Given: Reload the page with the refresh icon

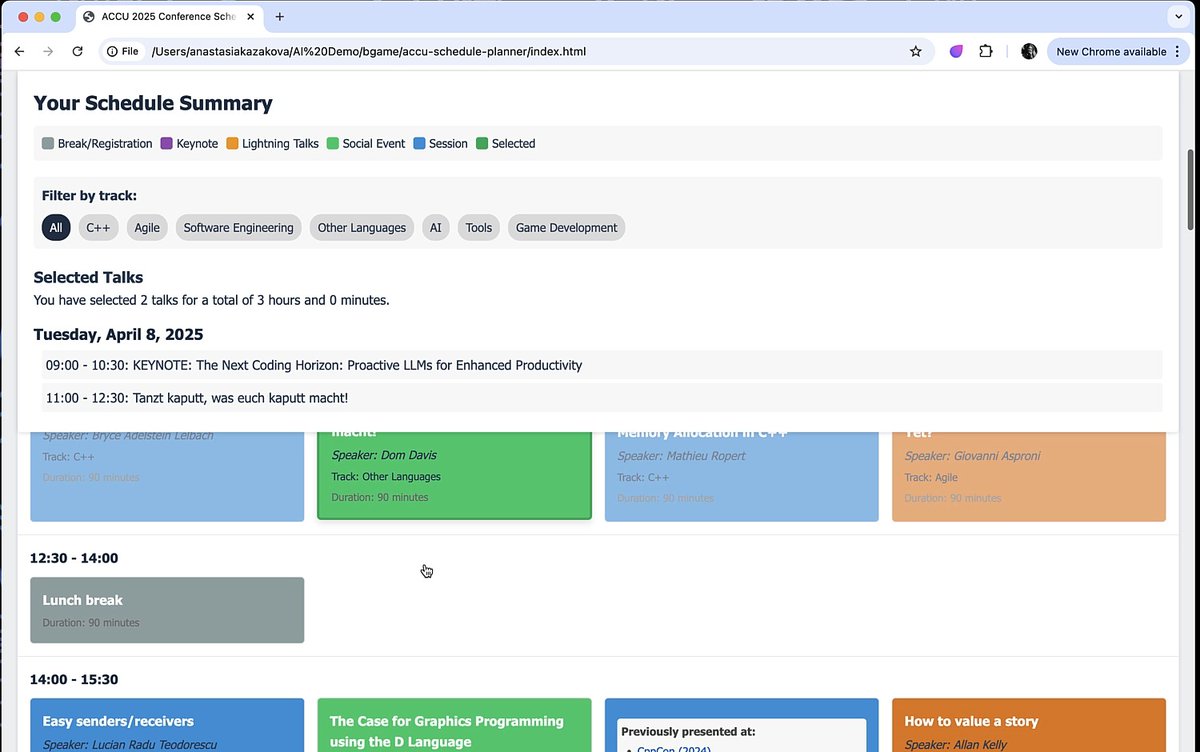Looking at the screenshot, I should pyautogui.click(x=77, y=51).
